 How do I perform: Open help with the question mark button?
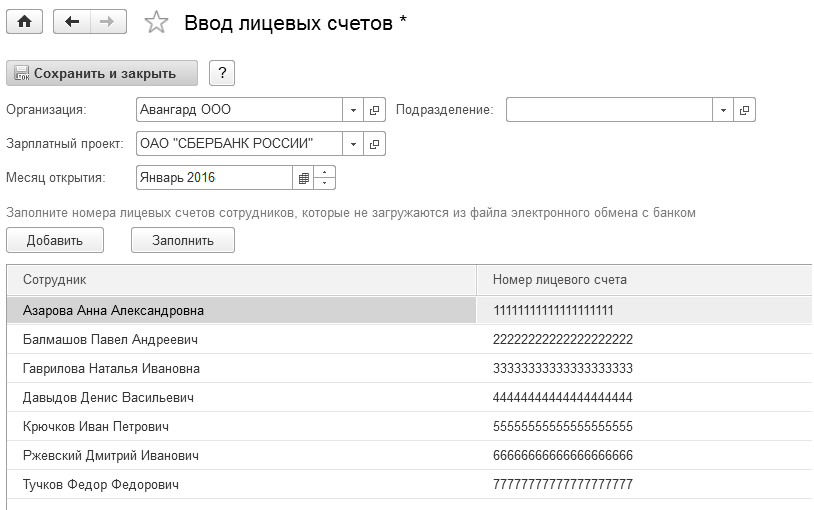(221, 73)
